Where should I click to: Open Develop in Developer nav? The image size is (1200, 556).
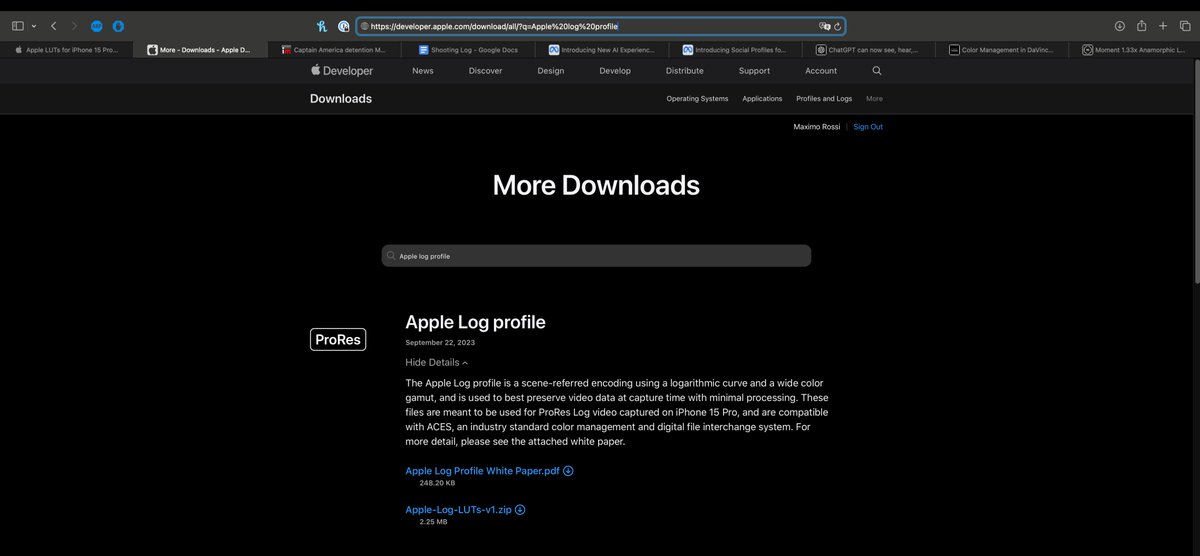[615, 71]
